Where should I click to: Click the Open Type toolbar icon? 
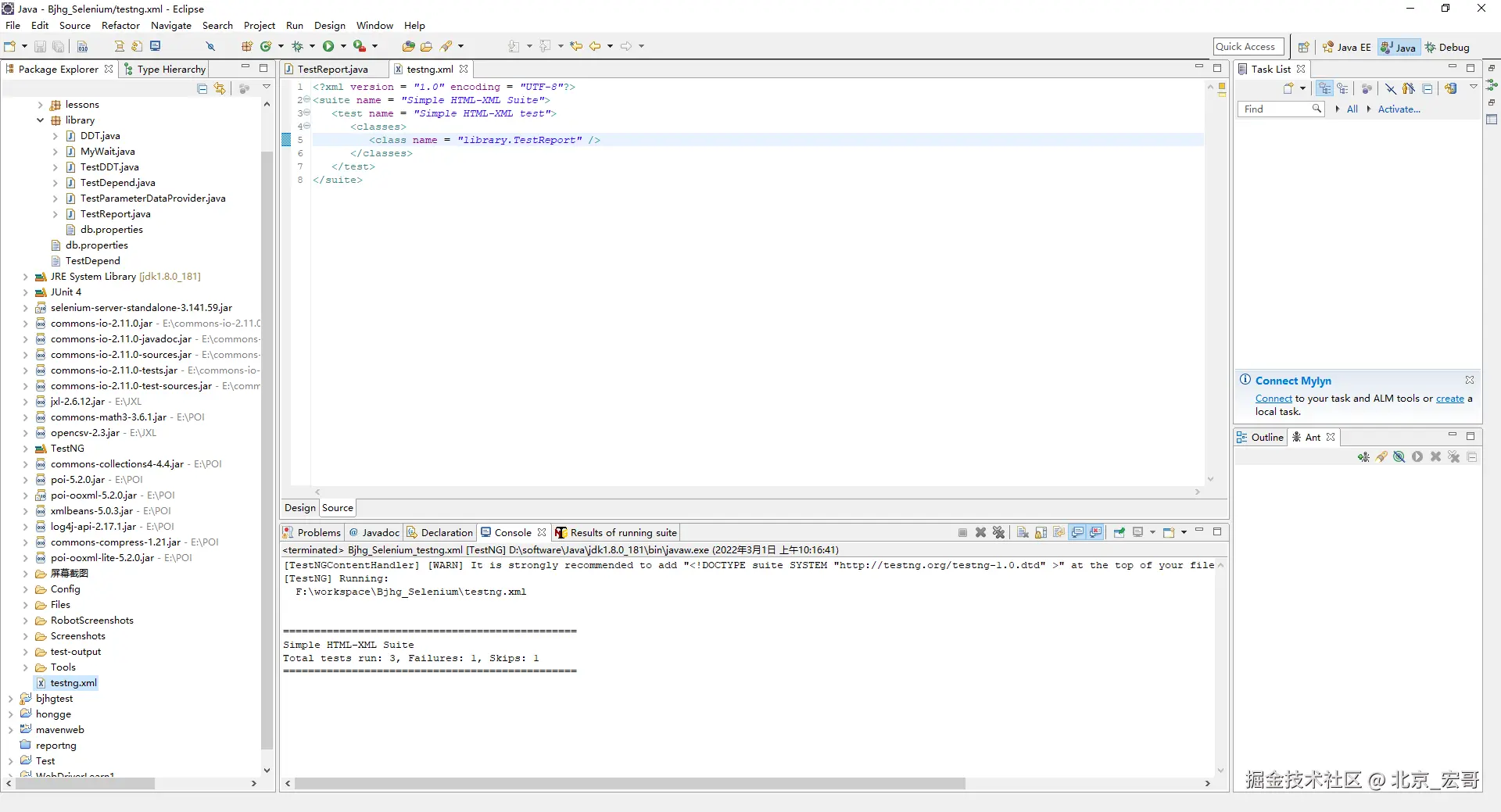[408, 46]
